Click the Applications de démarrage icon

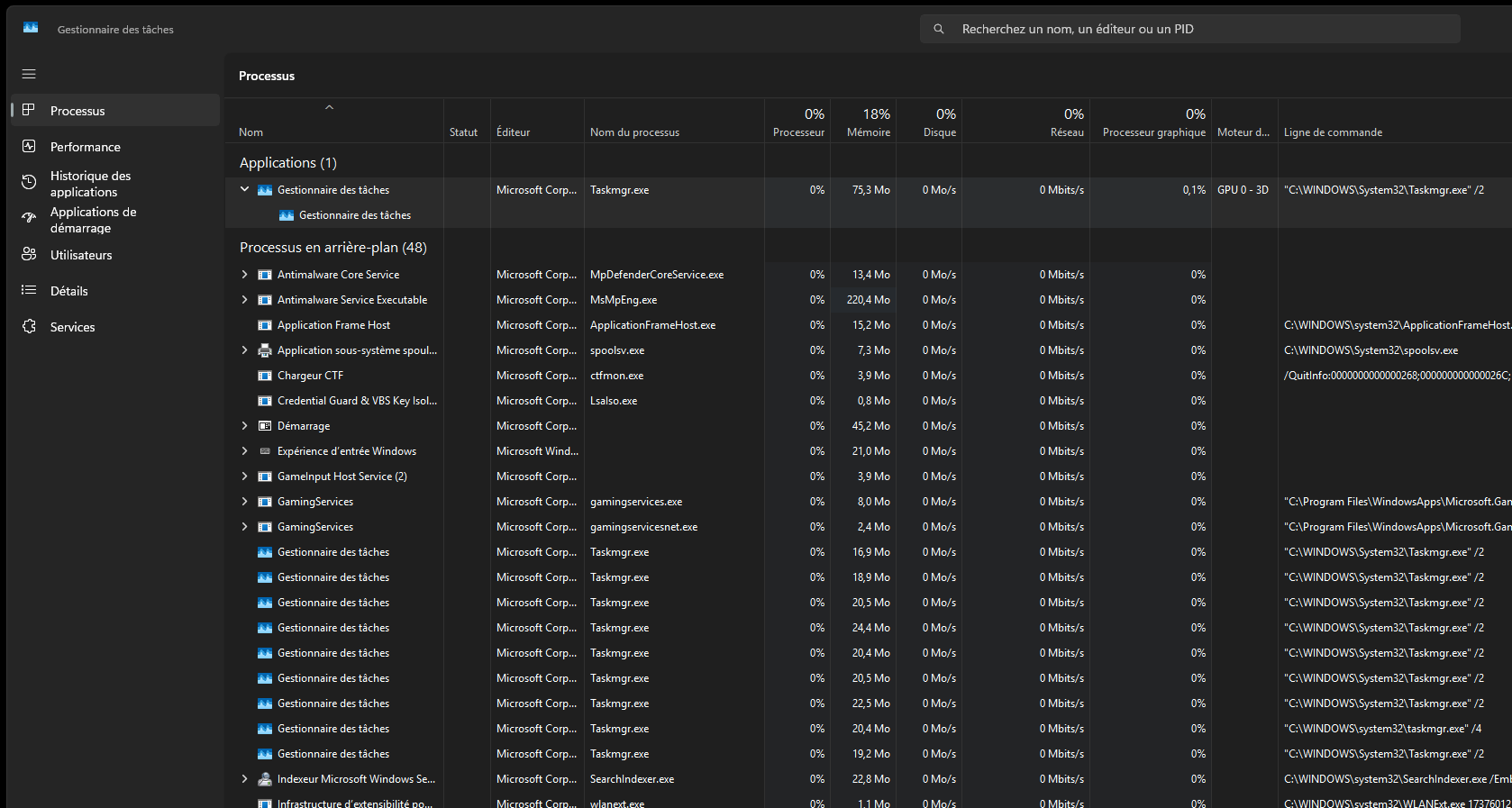coord(29,219)
